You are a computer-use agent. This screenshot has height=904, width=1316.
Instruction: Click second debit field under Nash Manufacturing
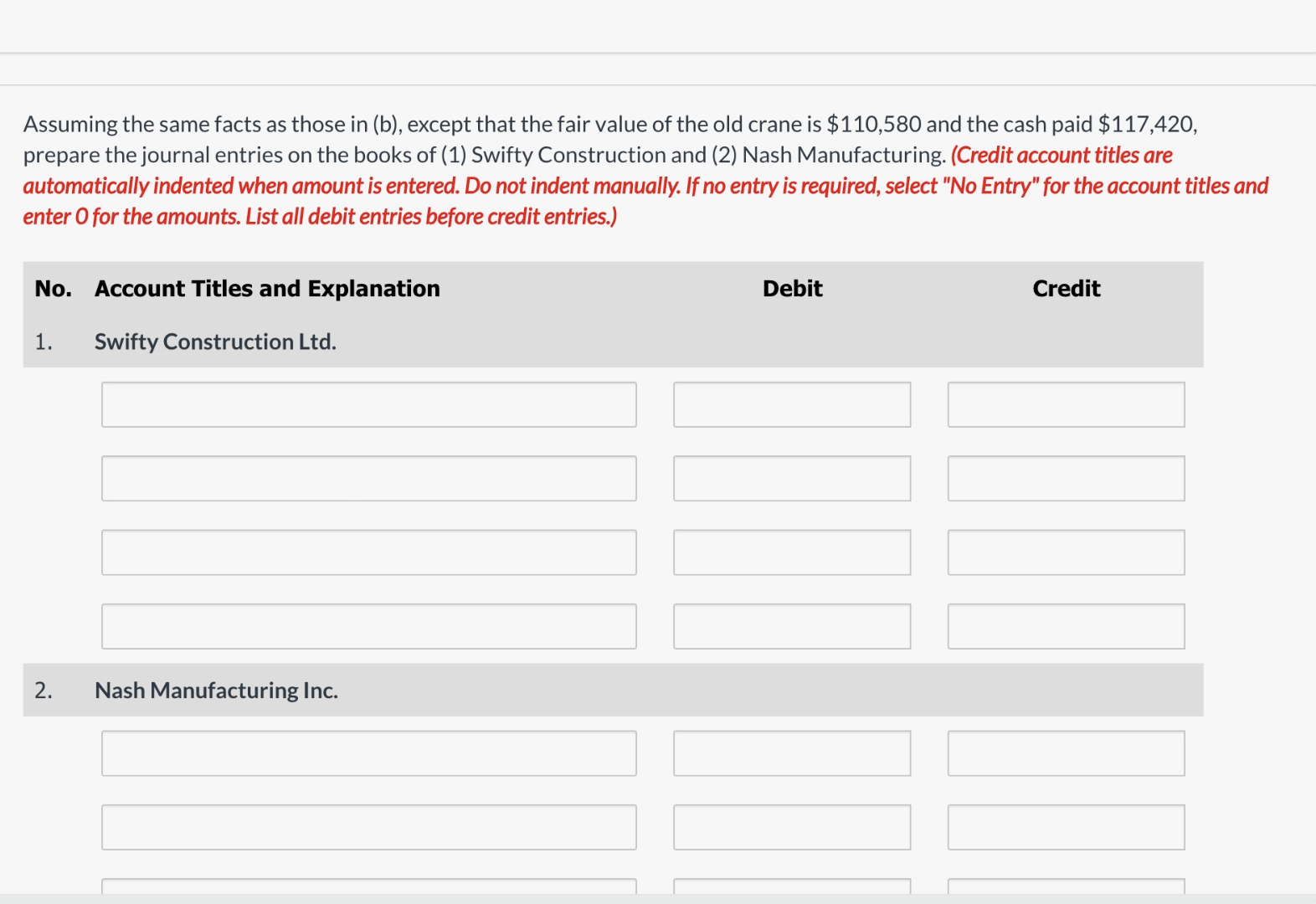tap(792, 827)
